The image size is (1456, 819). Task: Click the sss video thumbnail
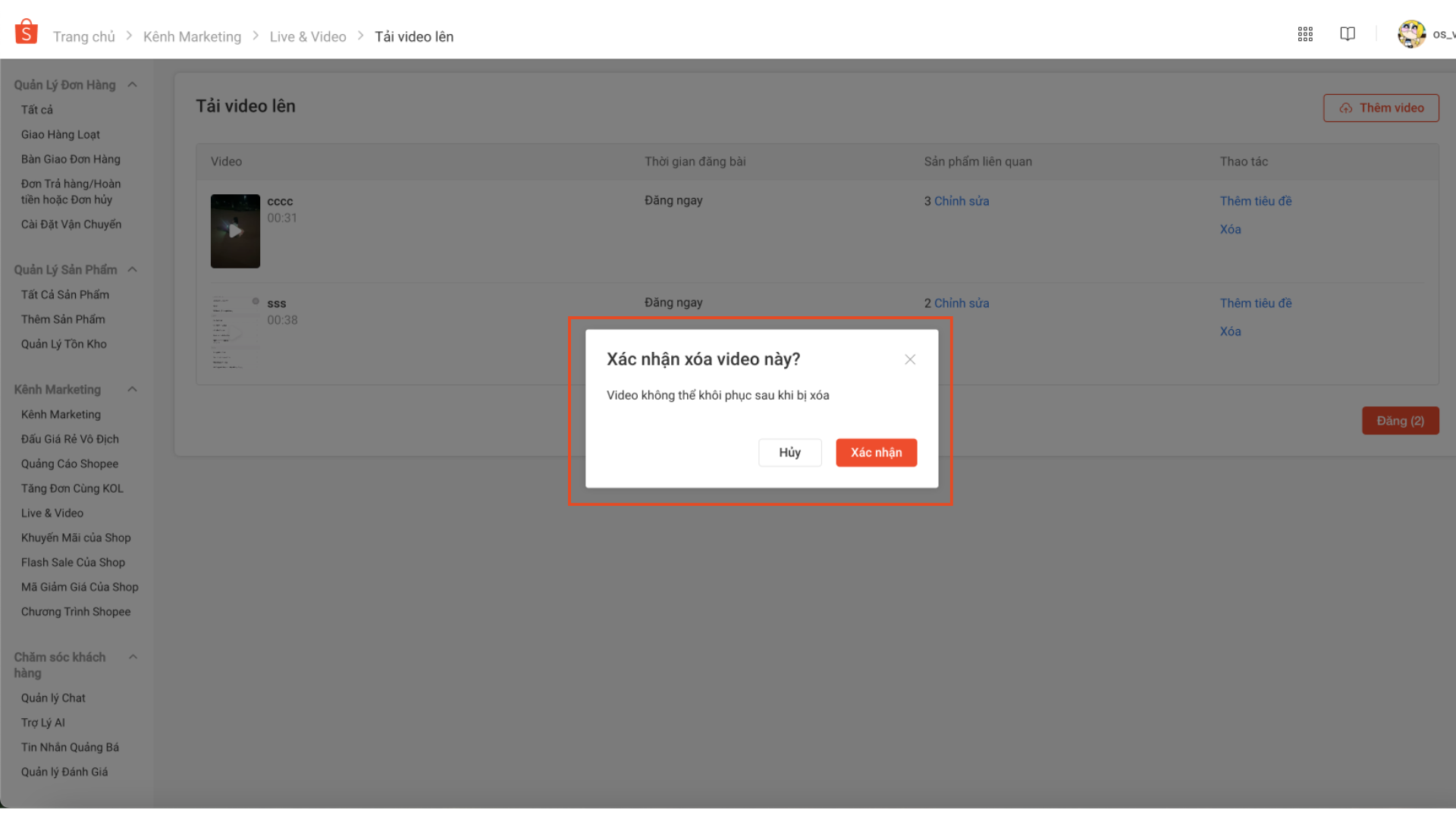point(235,332)
